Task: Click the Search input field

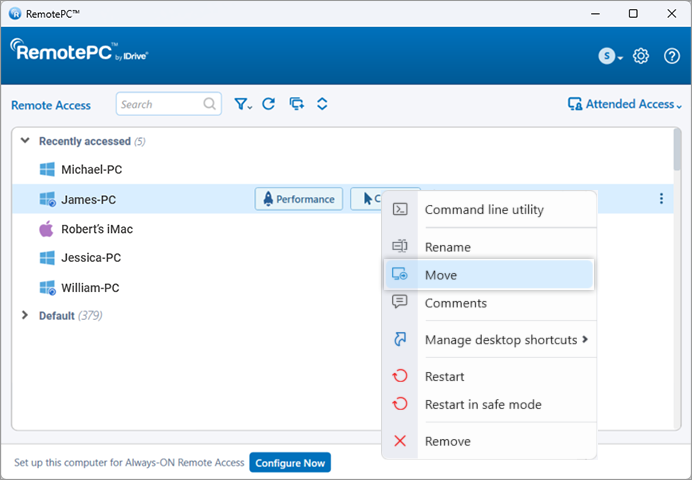Action: coord(158,104)
